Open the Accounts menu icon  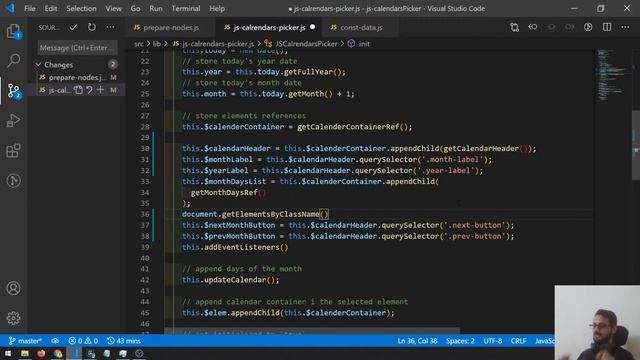pyautogui.click(x=13, y=288)
